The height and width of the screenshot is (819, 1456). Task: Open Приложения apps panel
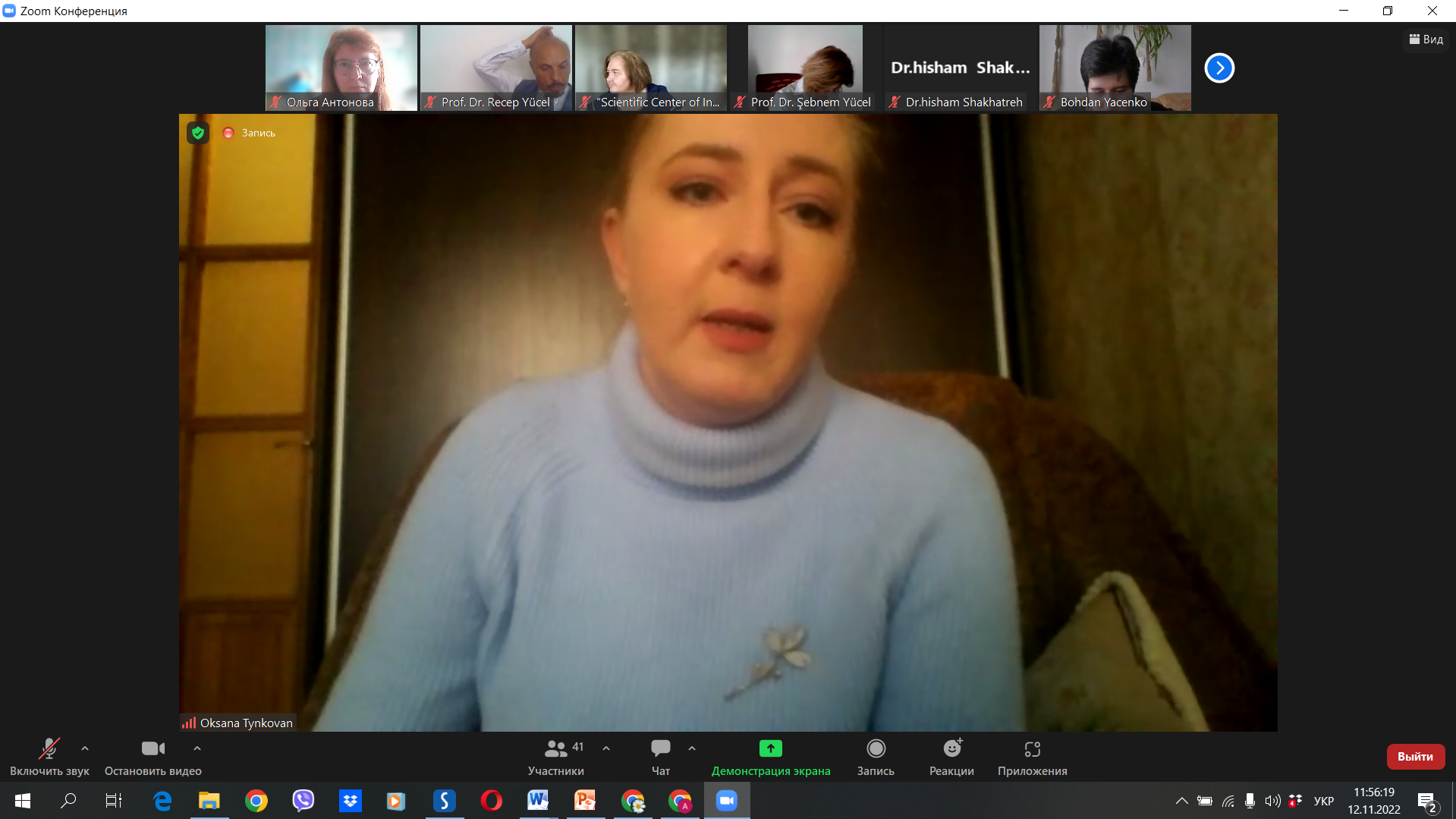point(1033,757)
